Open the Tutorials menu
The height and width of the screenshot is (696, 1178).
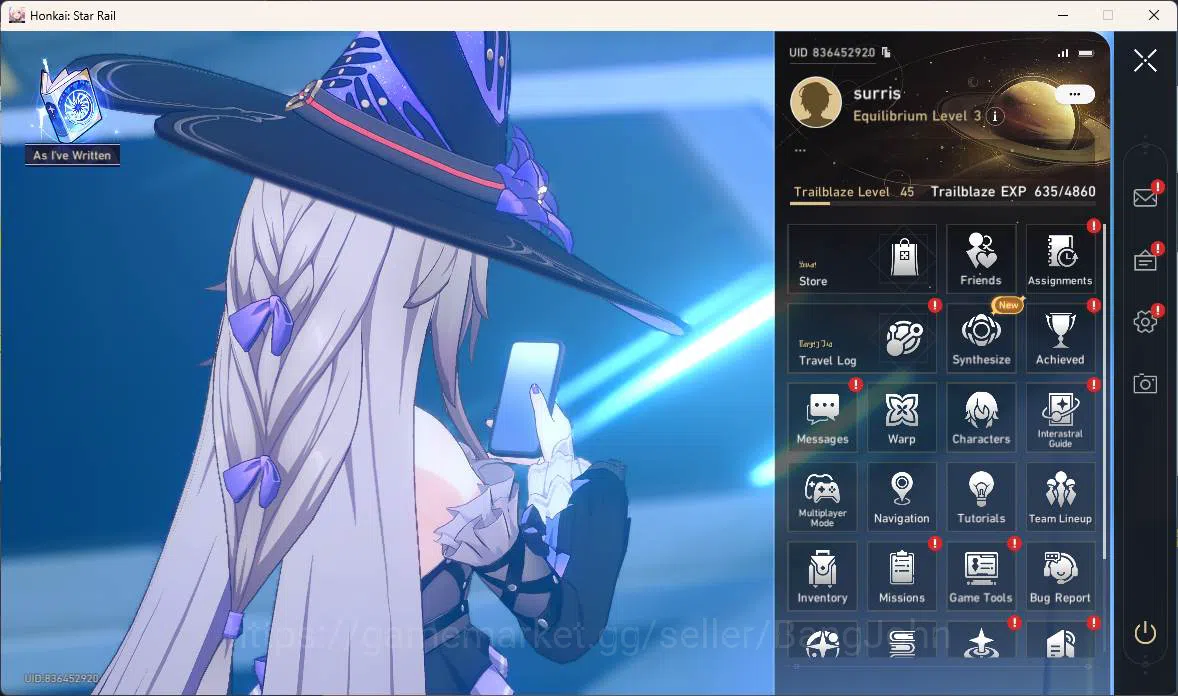point(981,497)
